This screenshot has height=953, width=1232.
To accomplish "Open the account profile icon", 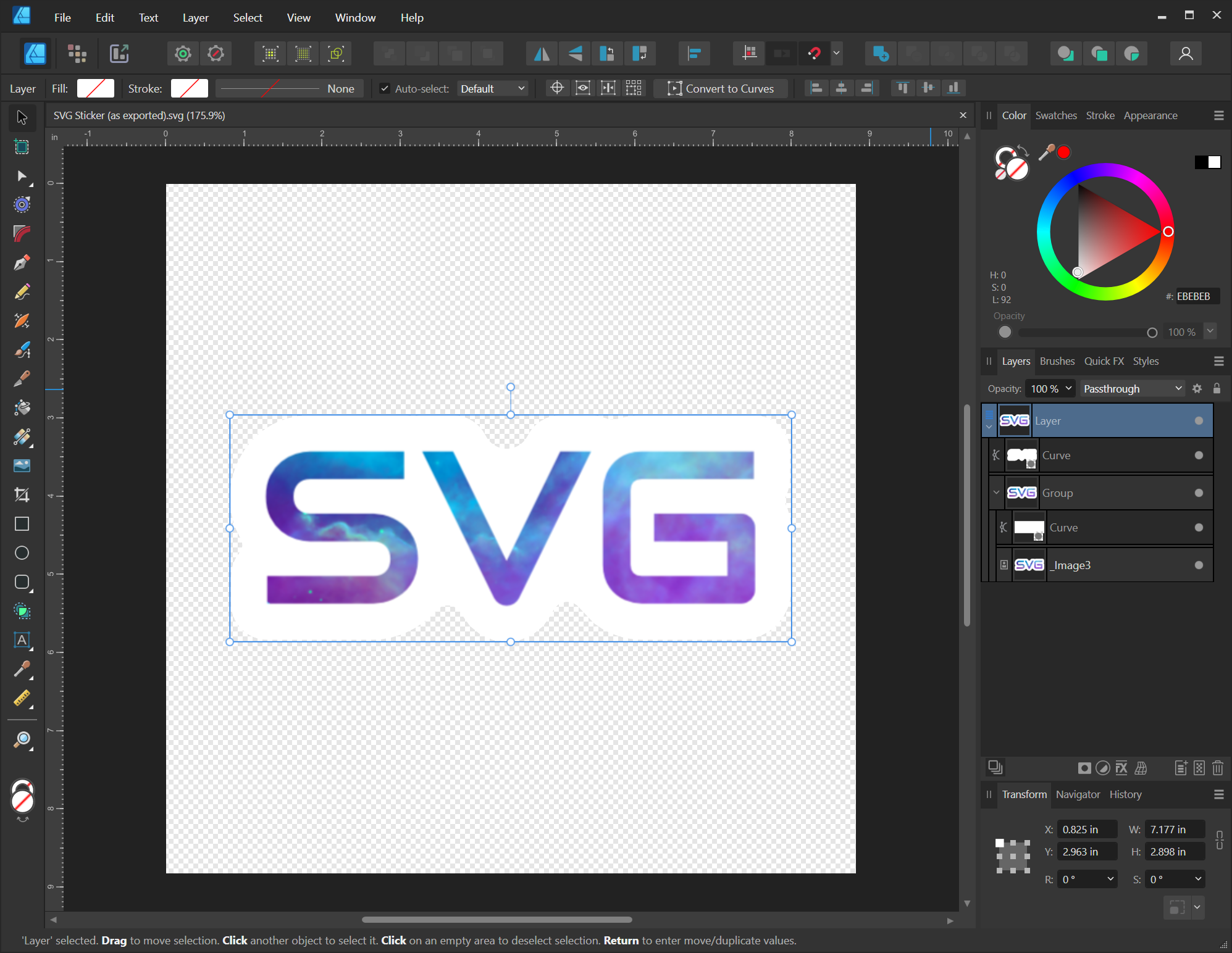I will pos(1185,54).
